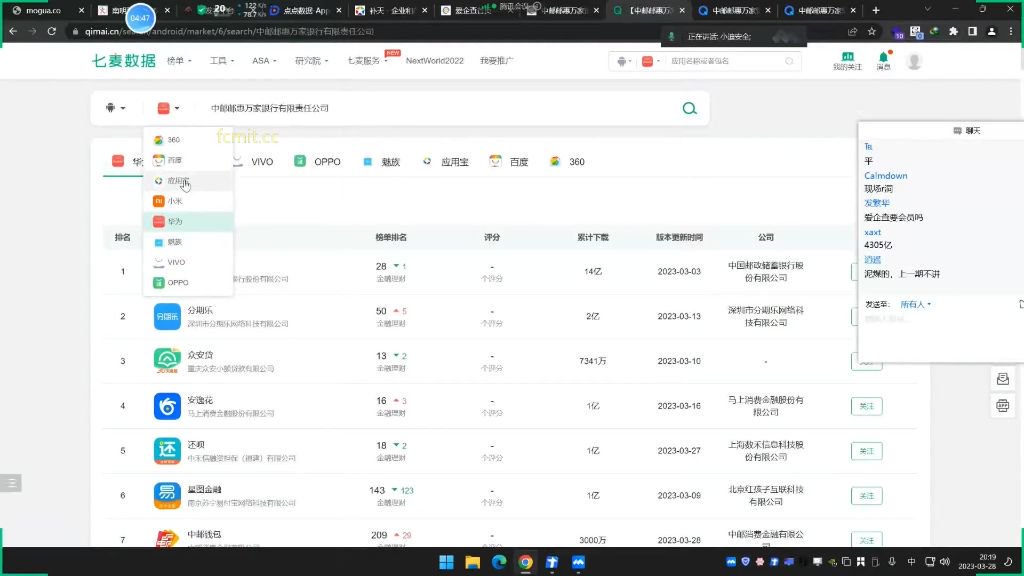1024x576 pixels.
Task: Click the 还呗 app icon
Action: point(167,451)
